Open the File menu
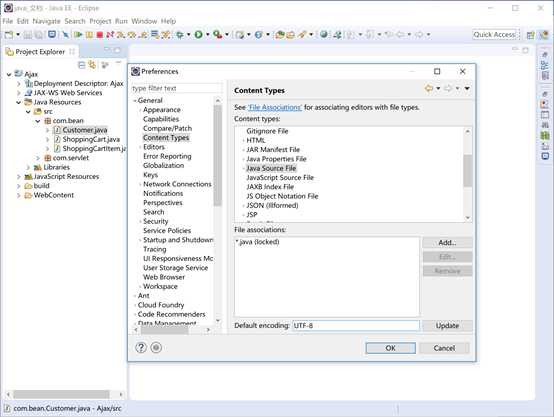 pos(8,21)
